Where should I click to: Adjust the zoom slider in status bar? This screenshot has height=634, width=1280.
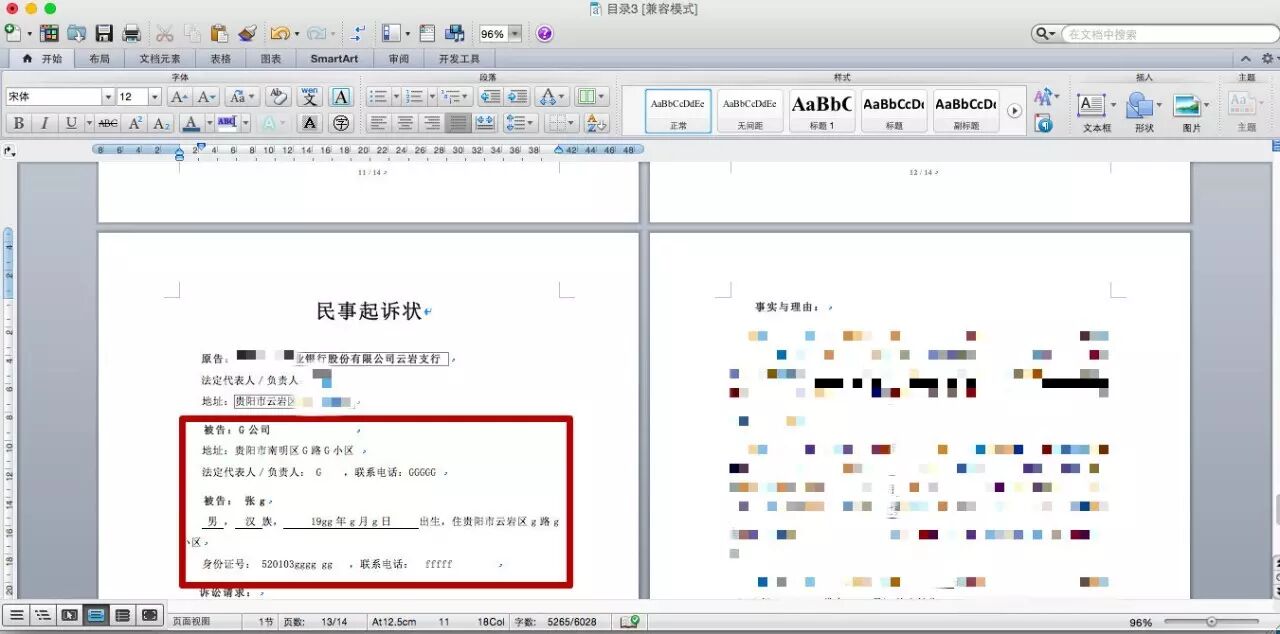(1211, 622)
